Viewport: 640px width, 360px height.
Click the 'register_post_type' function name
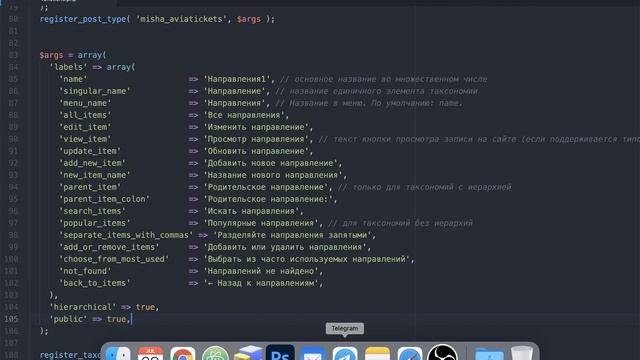pyautogui.click(x=83, y=19)
